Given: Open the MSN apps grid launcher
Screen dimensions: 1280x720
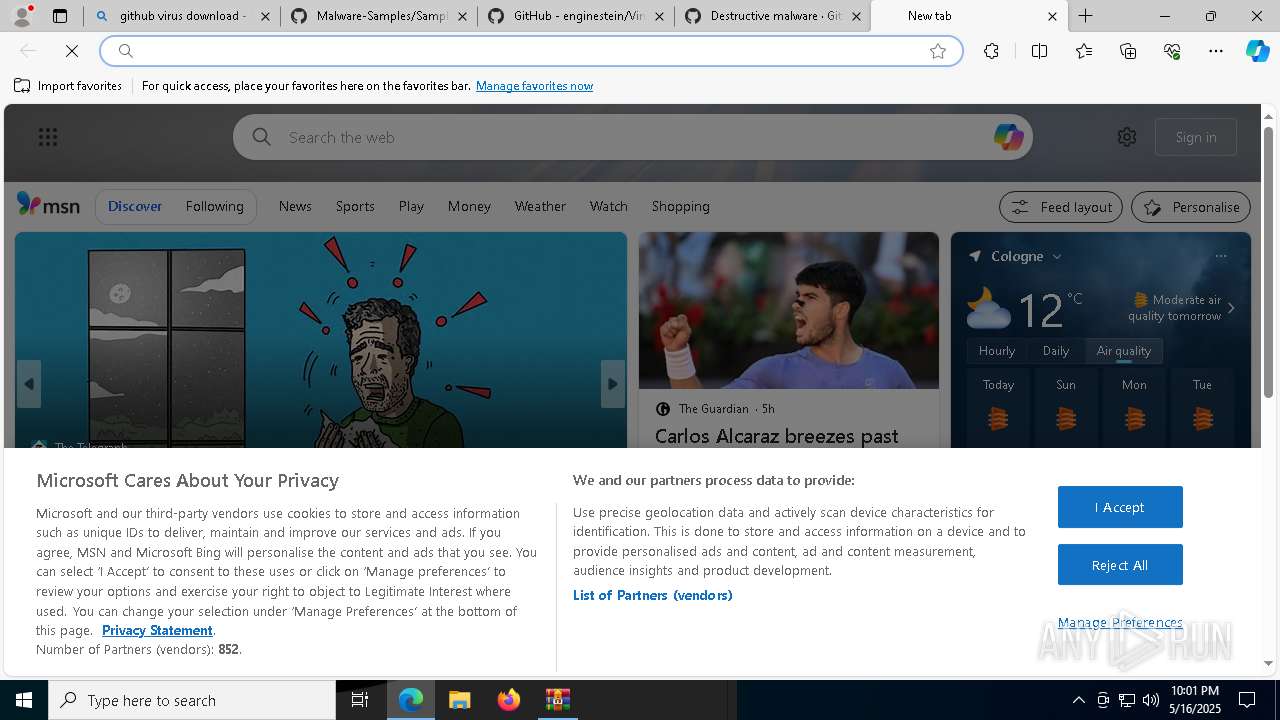Looking at the screenshot, I should (x=47, y=137).
